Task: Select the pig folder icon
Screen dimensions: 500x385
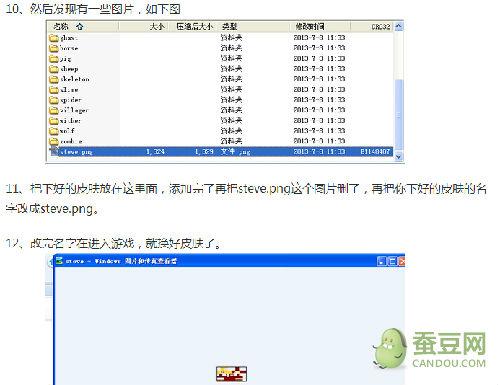Action: tap(54, 59)
